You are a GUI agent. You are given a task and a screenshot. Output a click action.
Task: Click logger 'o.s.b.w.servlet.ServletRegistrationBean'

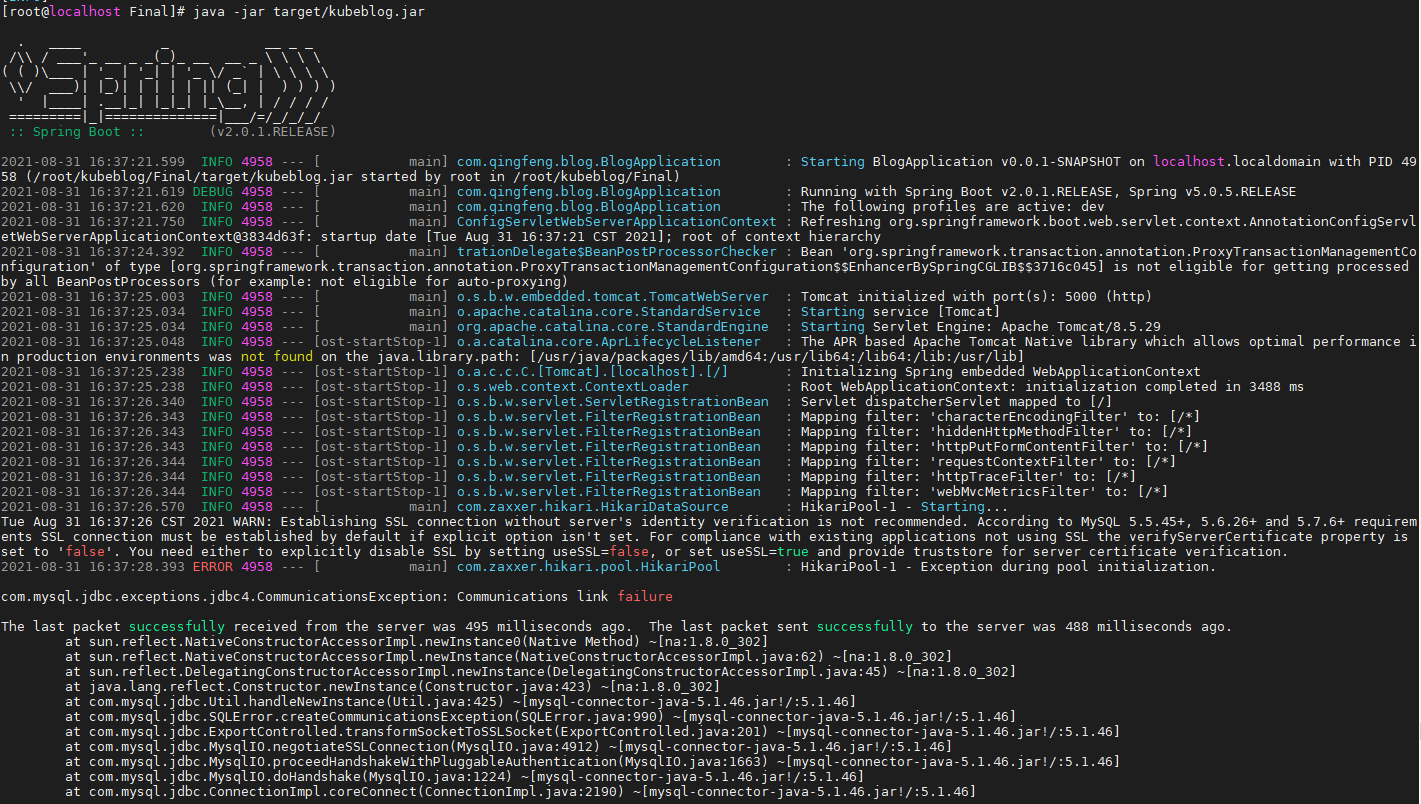(x=612, y=401)
